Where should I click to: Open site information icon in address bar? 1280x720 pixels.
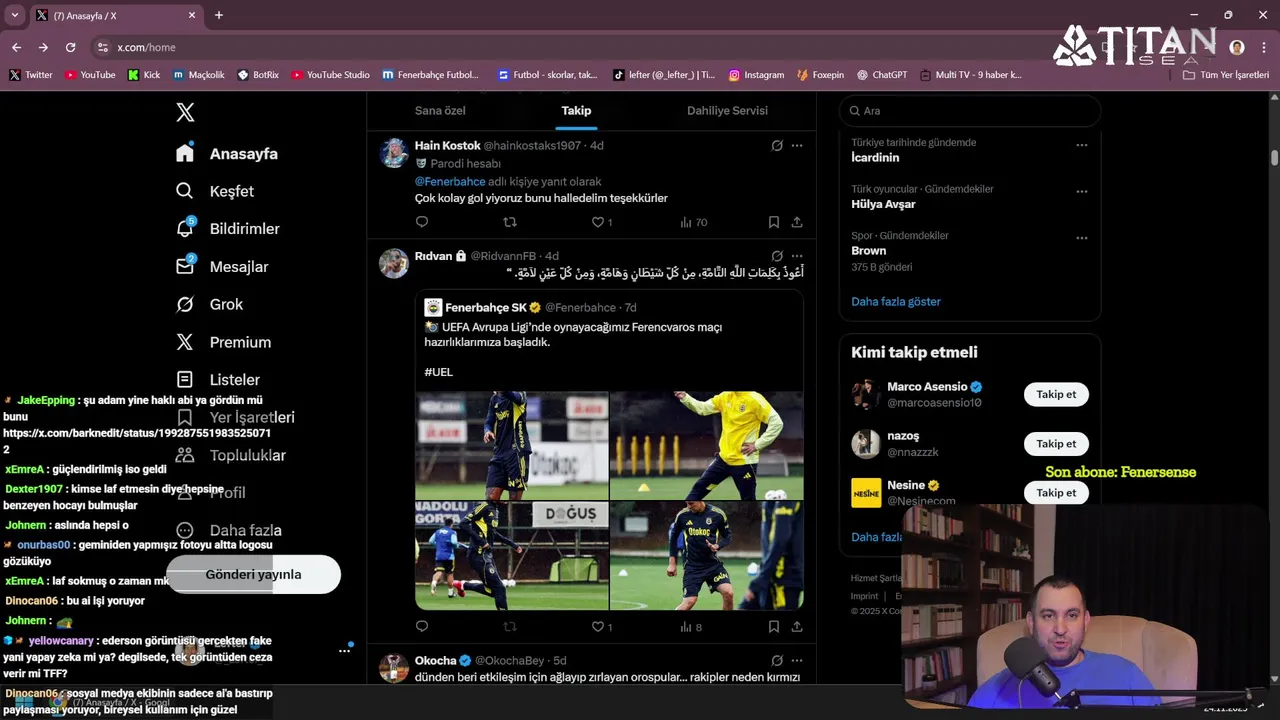(x=102, y=47)
